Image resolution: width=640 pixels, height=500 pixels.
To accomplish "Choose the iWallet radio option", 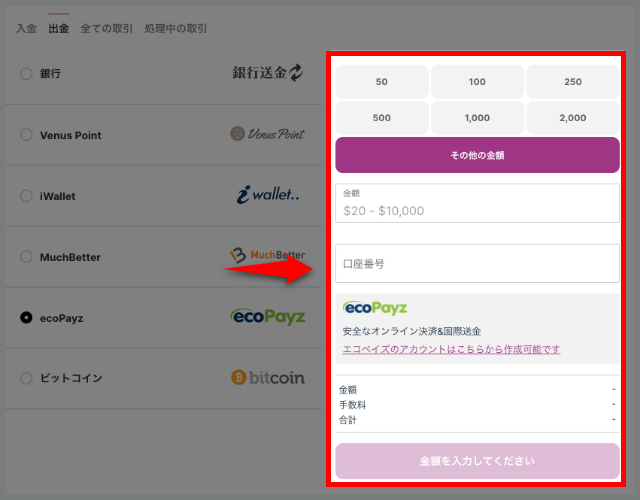I will click(26, 197).
